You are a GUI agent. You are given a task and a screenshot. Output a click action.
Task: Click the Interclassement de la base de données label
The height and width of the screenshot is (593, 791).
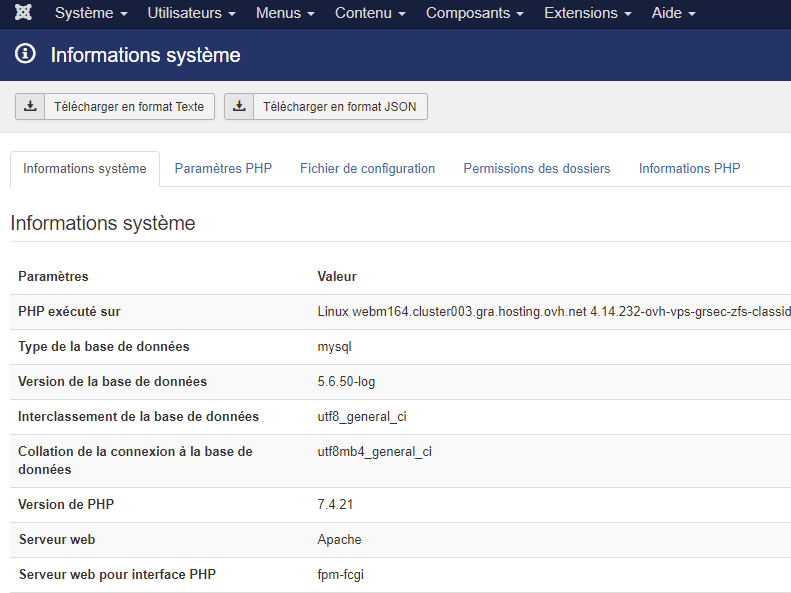point(139,417)
